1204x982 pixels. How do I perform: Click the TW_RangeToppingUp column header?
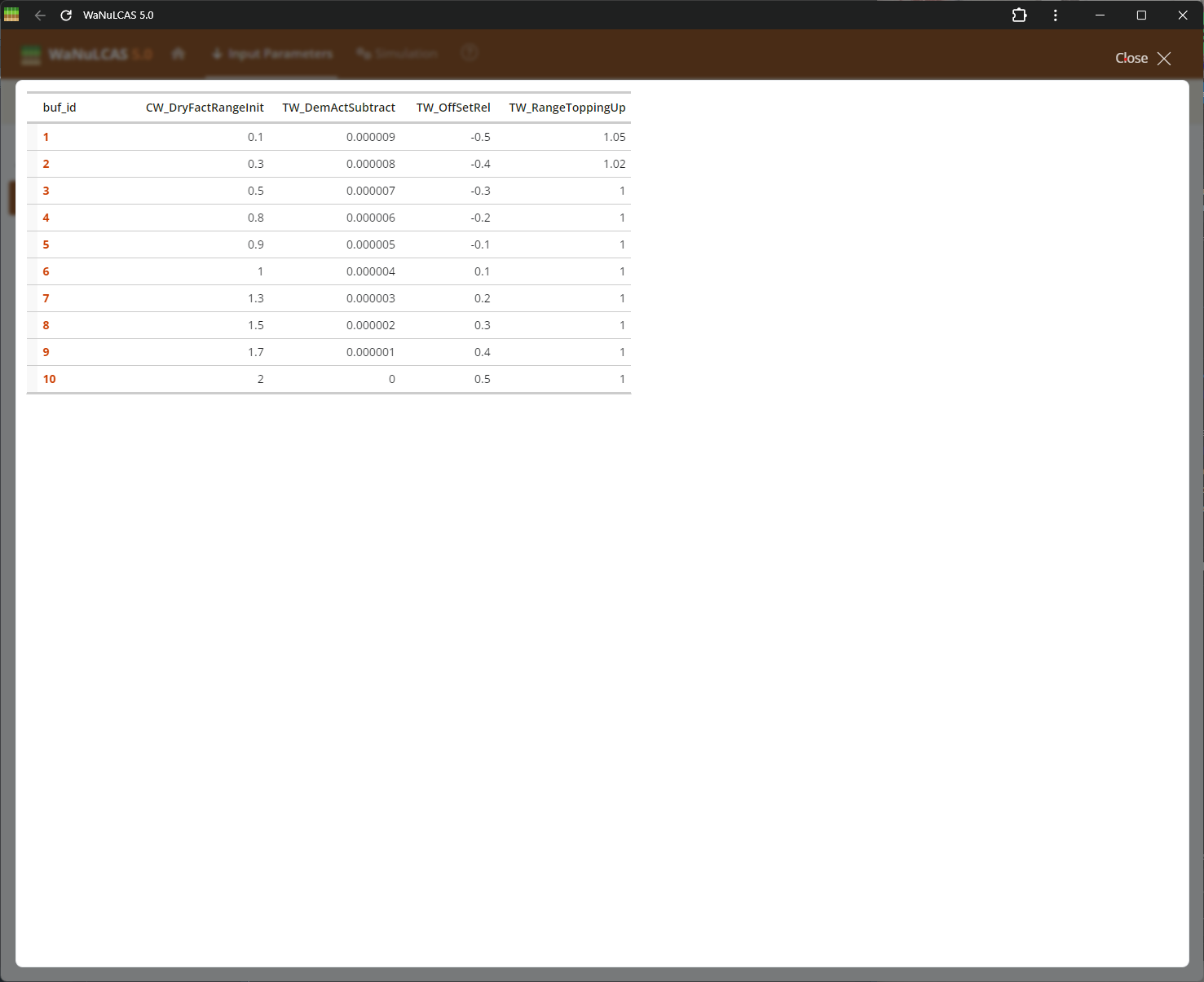(567, 107)
